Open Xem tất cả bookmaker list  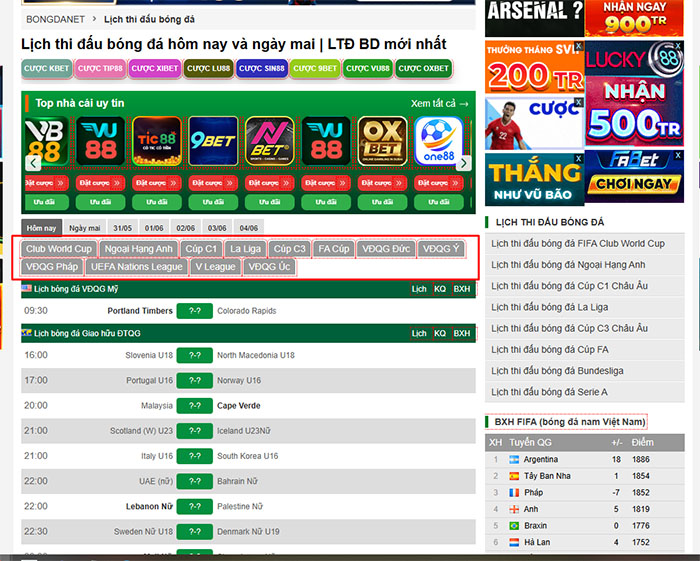point(440,104)
